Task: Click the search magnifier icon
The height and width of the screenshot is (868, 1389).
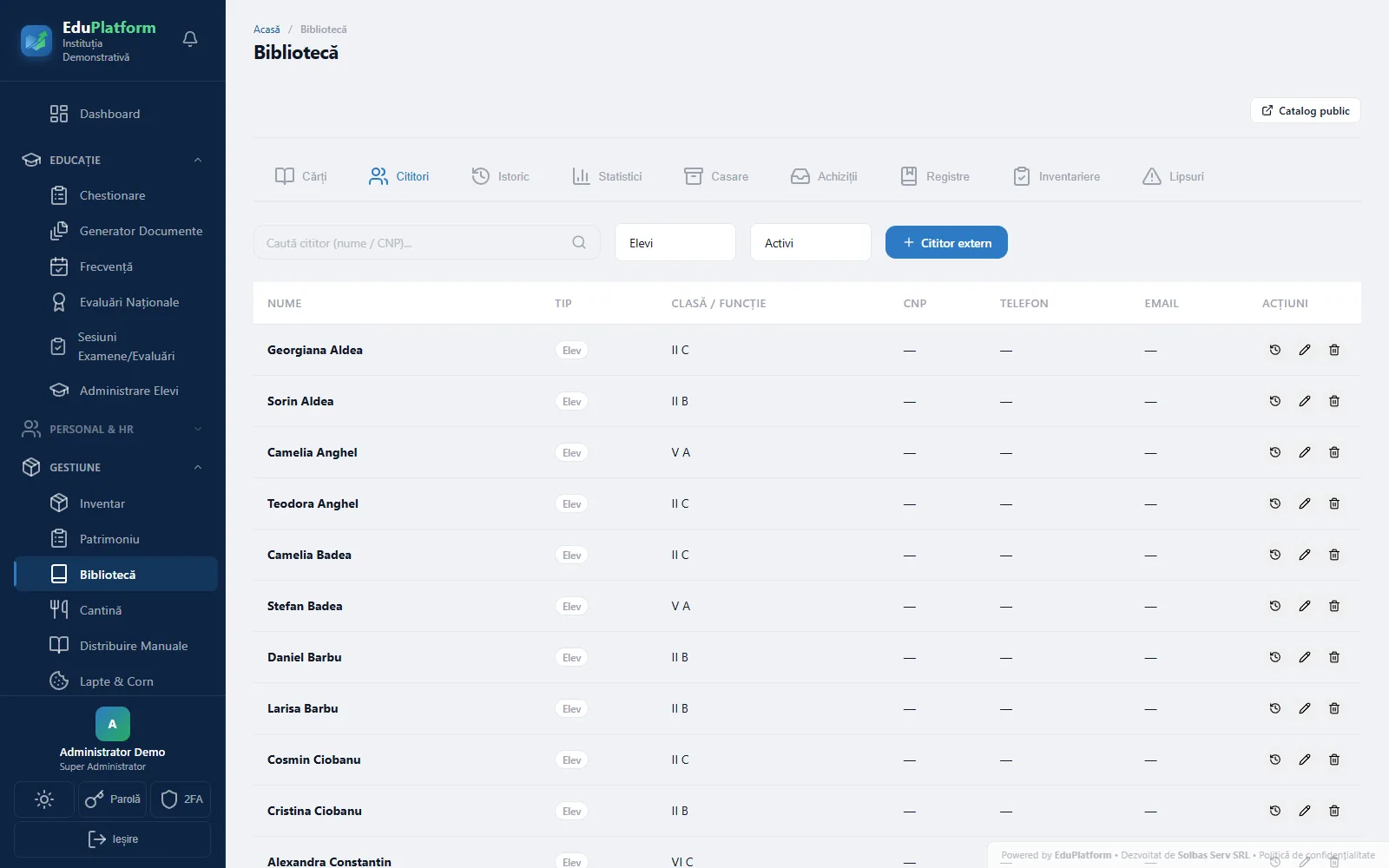Action: (579, 243)
